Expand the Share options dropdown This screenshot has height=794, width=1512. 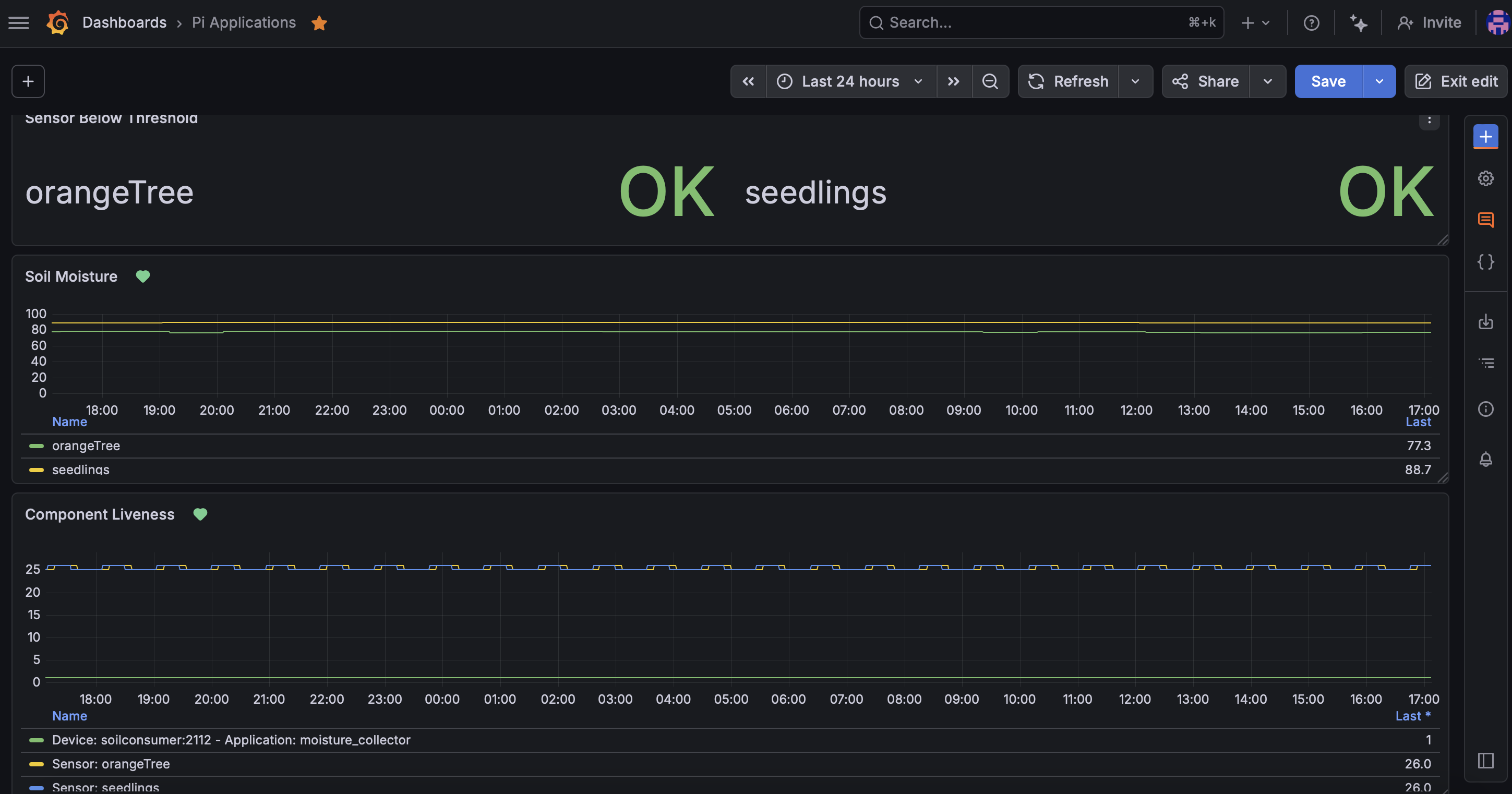1268,81
